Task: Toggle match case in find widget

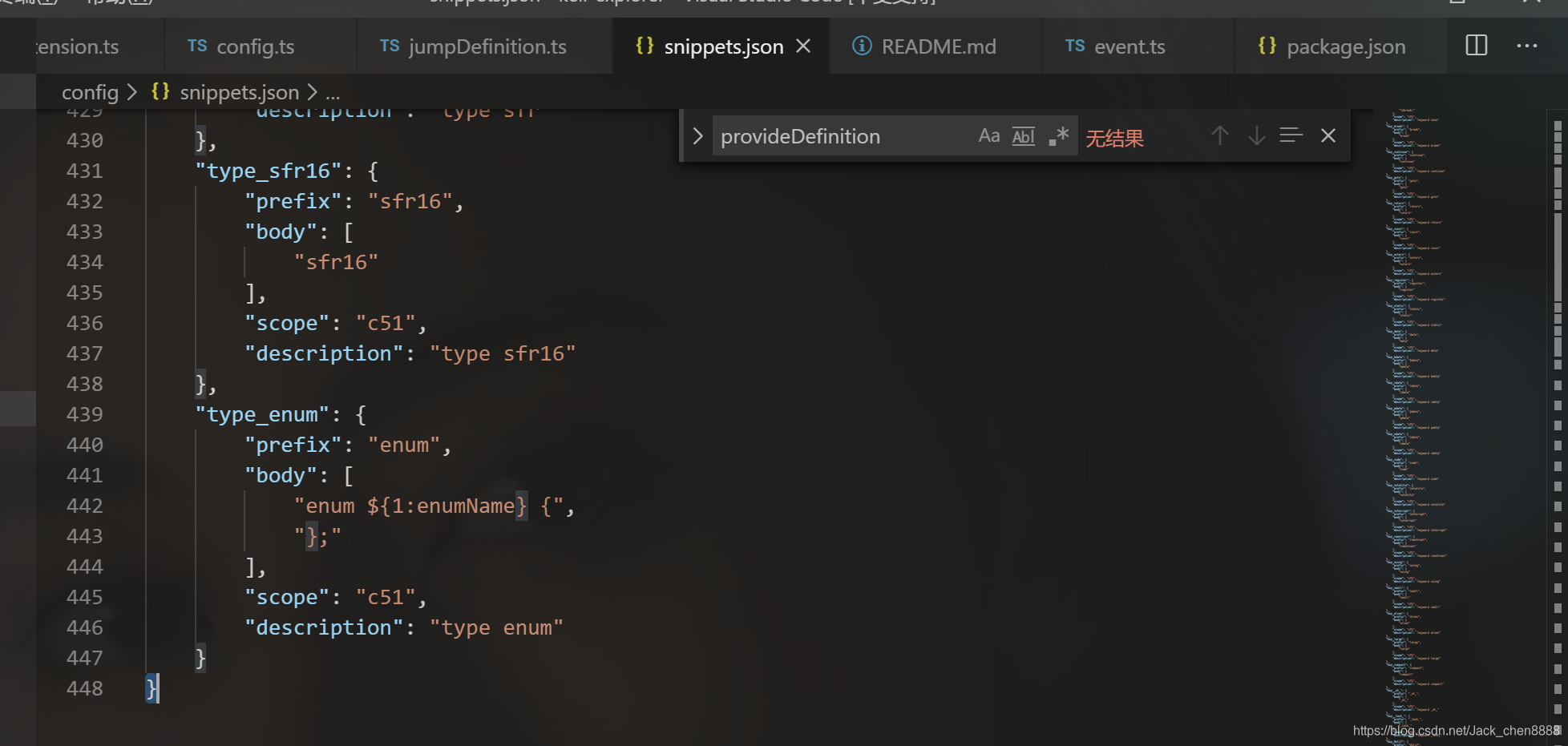Action: point(989,136)
